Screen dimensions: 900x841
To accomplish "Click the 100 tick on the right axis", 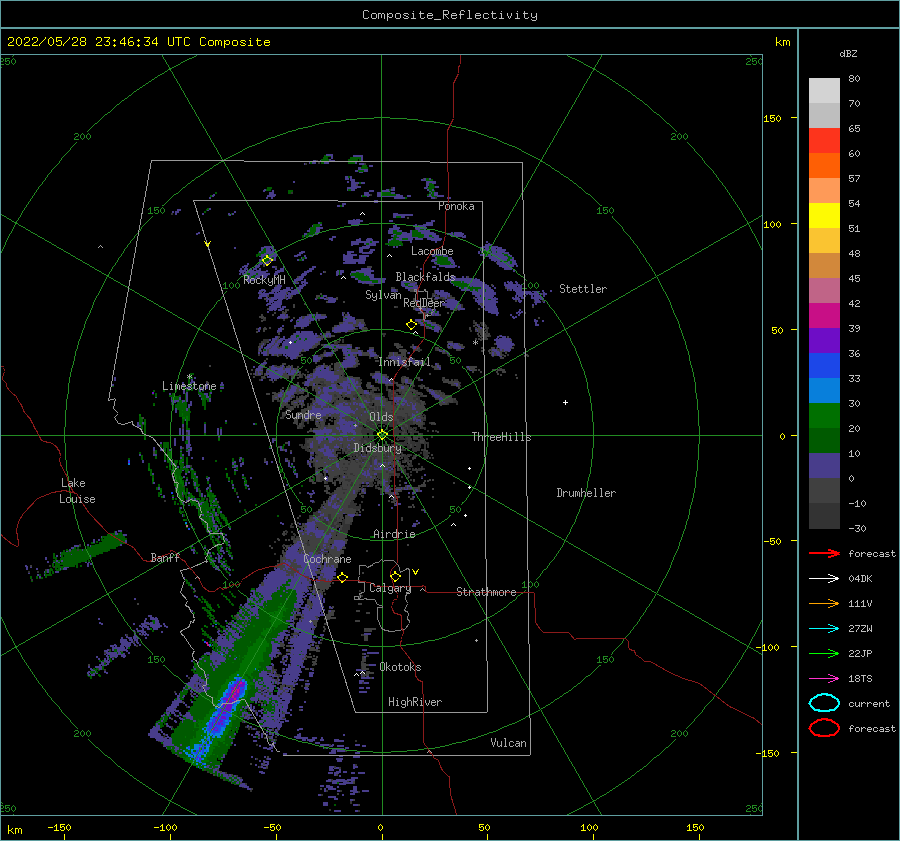I will [773, 224].
